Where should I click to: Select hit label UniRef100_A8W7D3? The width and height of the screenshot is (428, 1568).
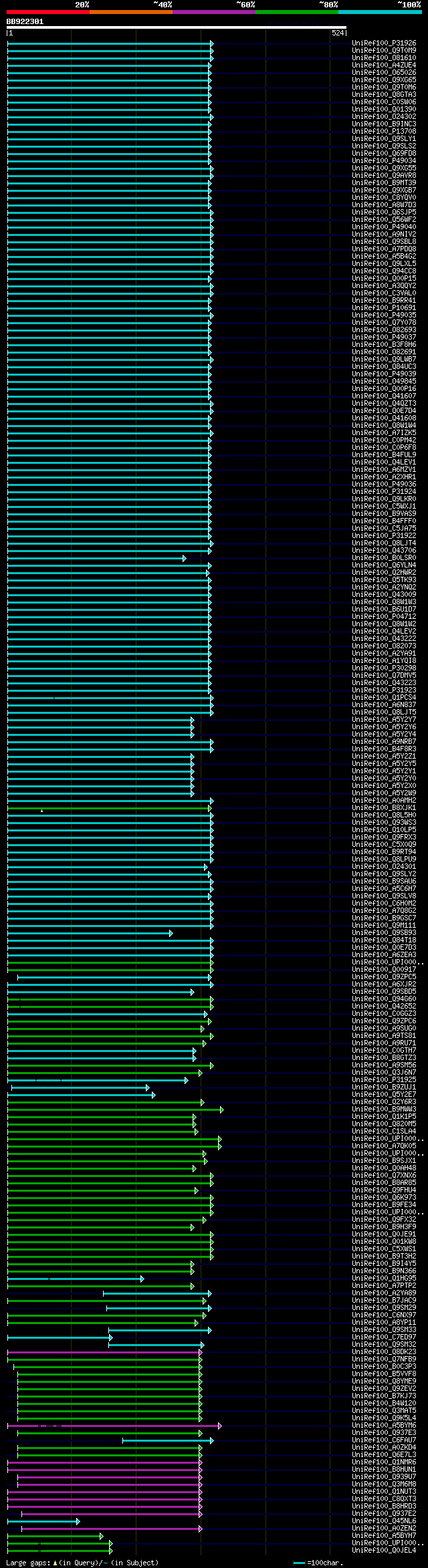(x=384, y=205)
